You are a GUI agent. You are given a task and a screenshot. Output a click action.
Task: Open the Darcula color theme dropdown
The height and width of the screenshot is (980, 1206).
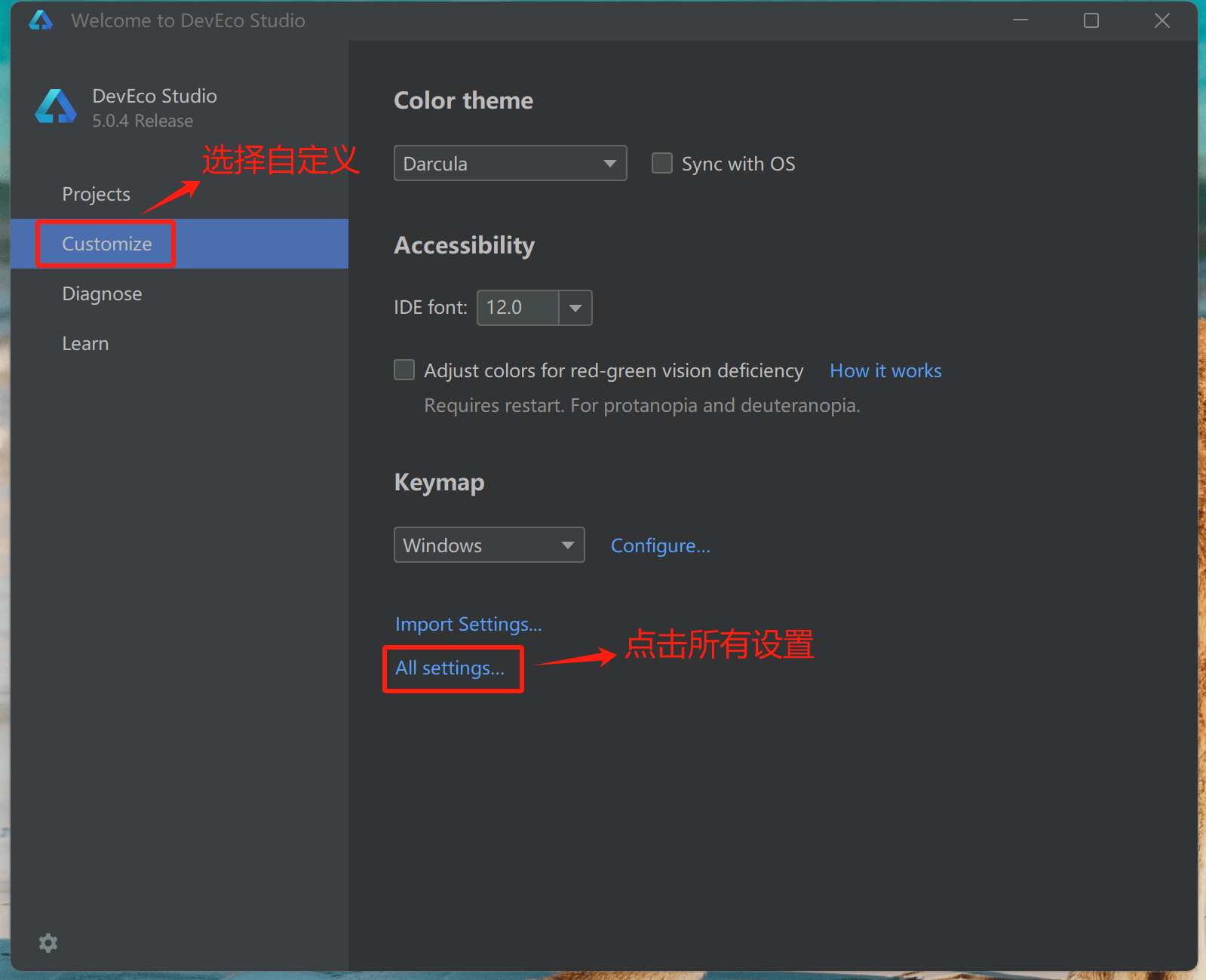click(x=511, y=163)
